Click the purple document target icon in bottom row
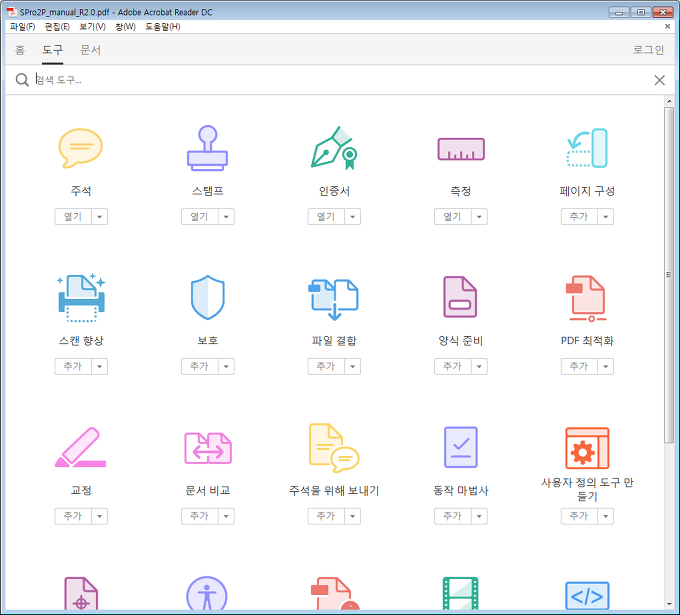 (x=81, y=593)
